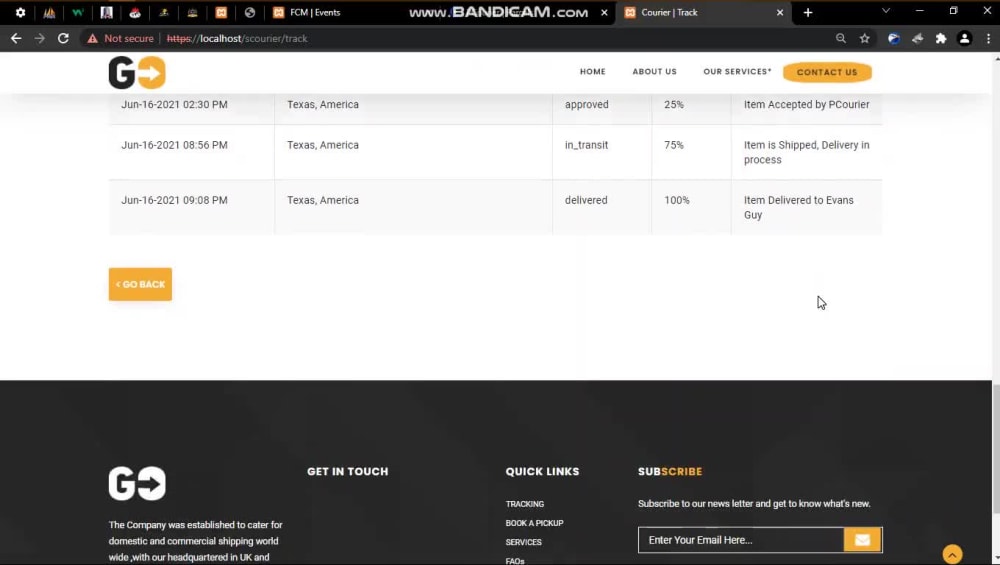The width and height of the screenshot is (1000, 565).
Task: Click 'Item Delivered to Evans Guy' text
Action: 798,207
